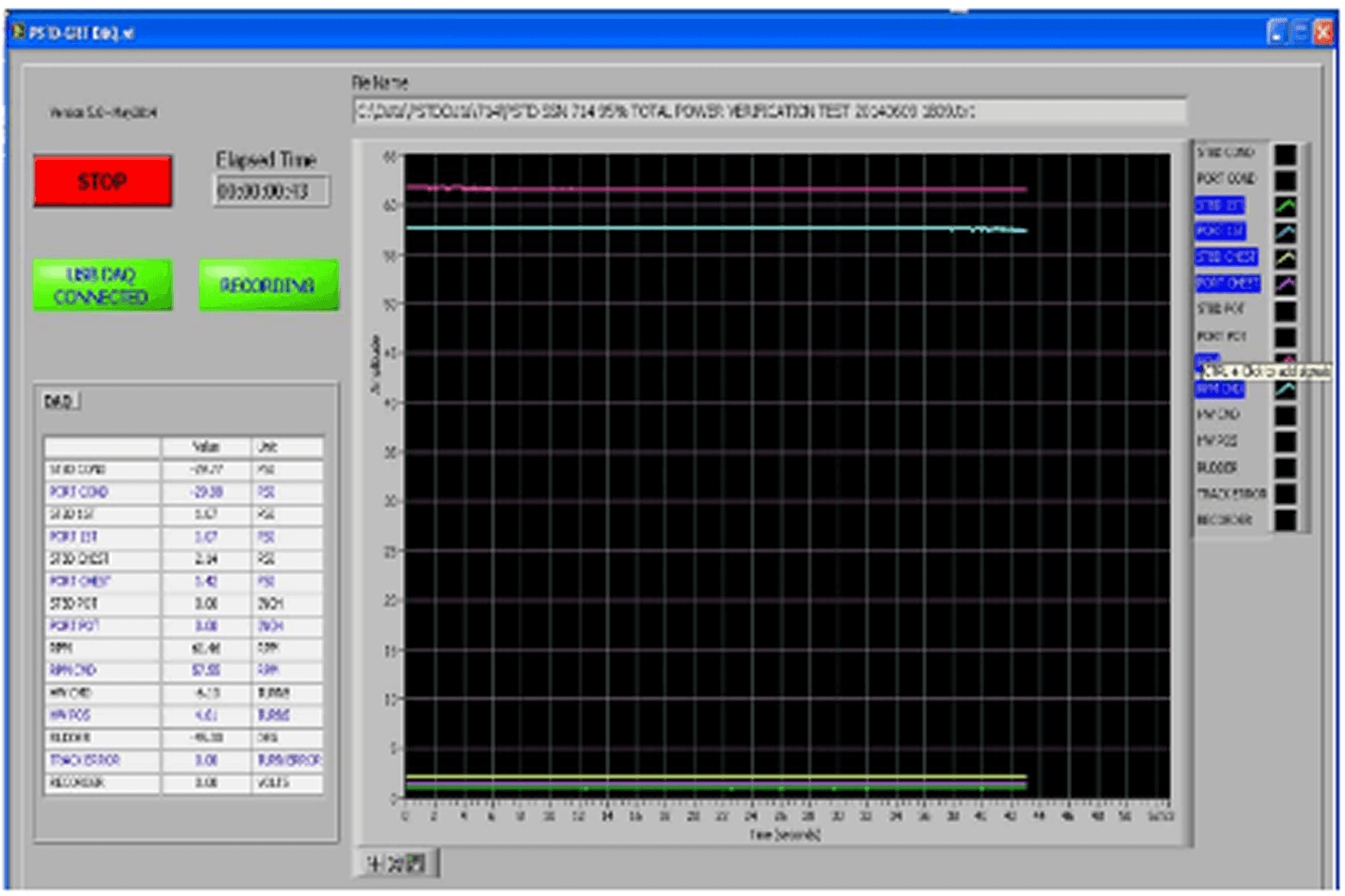1345x896 pixels.
Task: Click the RECORDER legend color swatch
Action: click(x=1285, y=520)
